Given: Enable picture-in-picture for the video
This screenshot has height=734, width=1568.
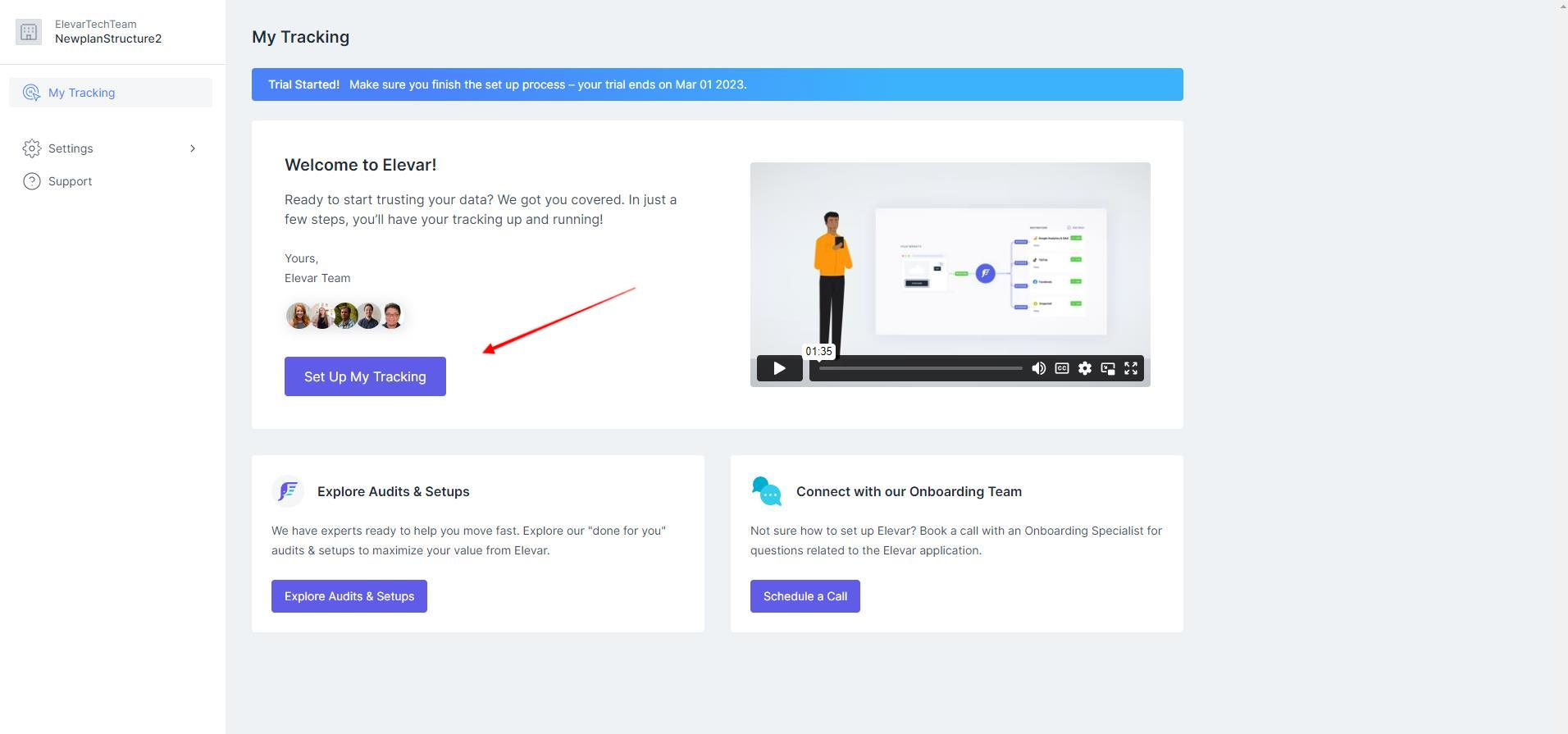Looking at the screenshot, I should (1107, 368).
